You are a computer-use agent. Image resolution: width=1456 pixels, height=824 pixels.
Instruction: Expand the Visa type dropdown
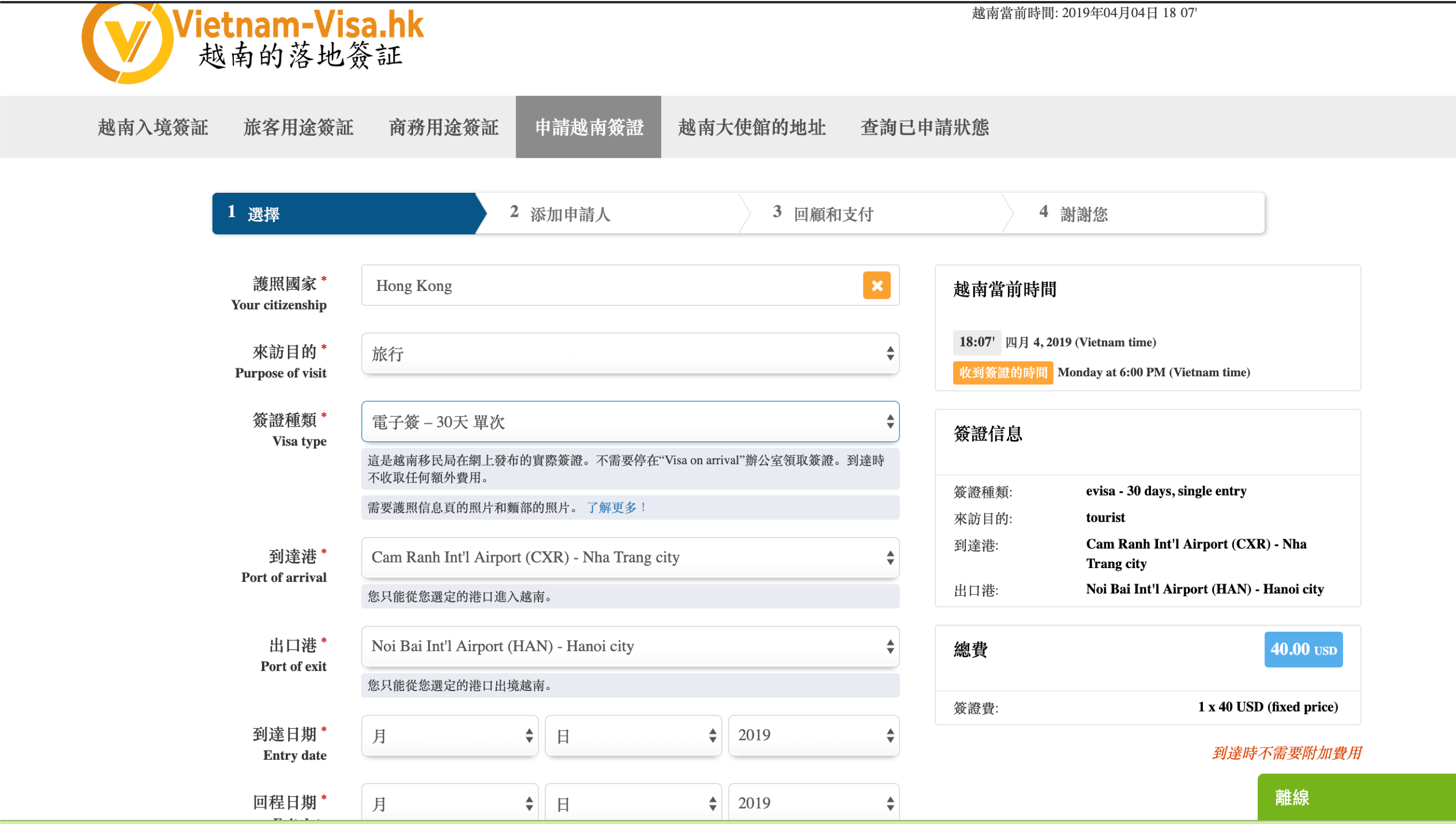click(x=630, y=422)
